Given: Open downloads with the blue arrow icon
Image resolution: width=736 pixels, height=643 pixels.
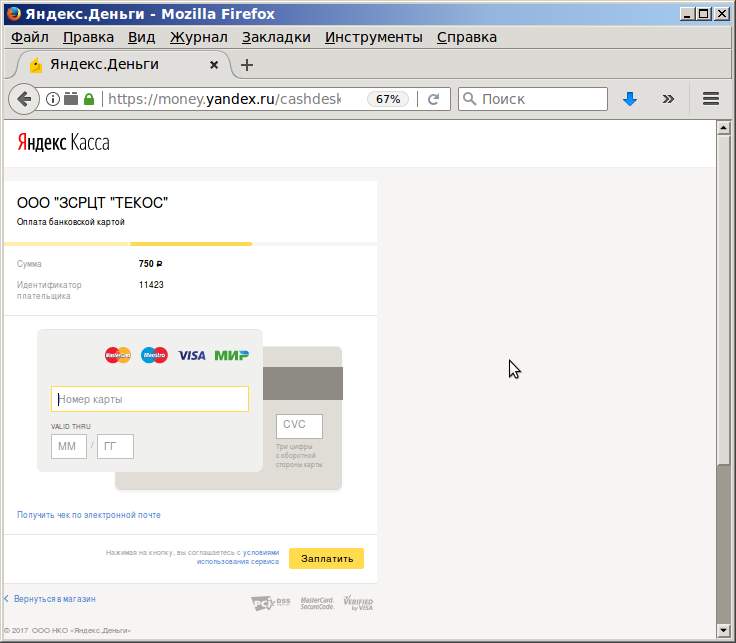Looking at the screenshot, I should coord(629,99).
